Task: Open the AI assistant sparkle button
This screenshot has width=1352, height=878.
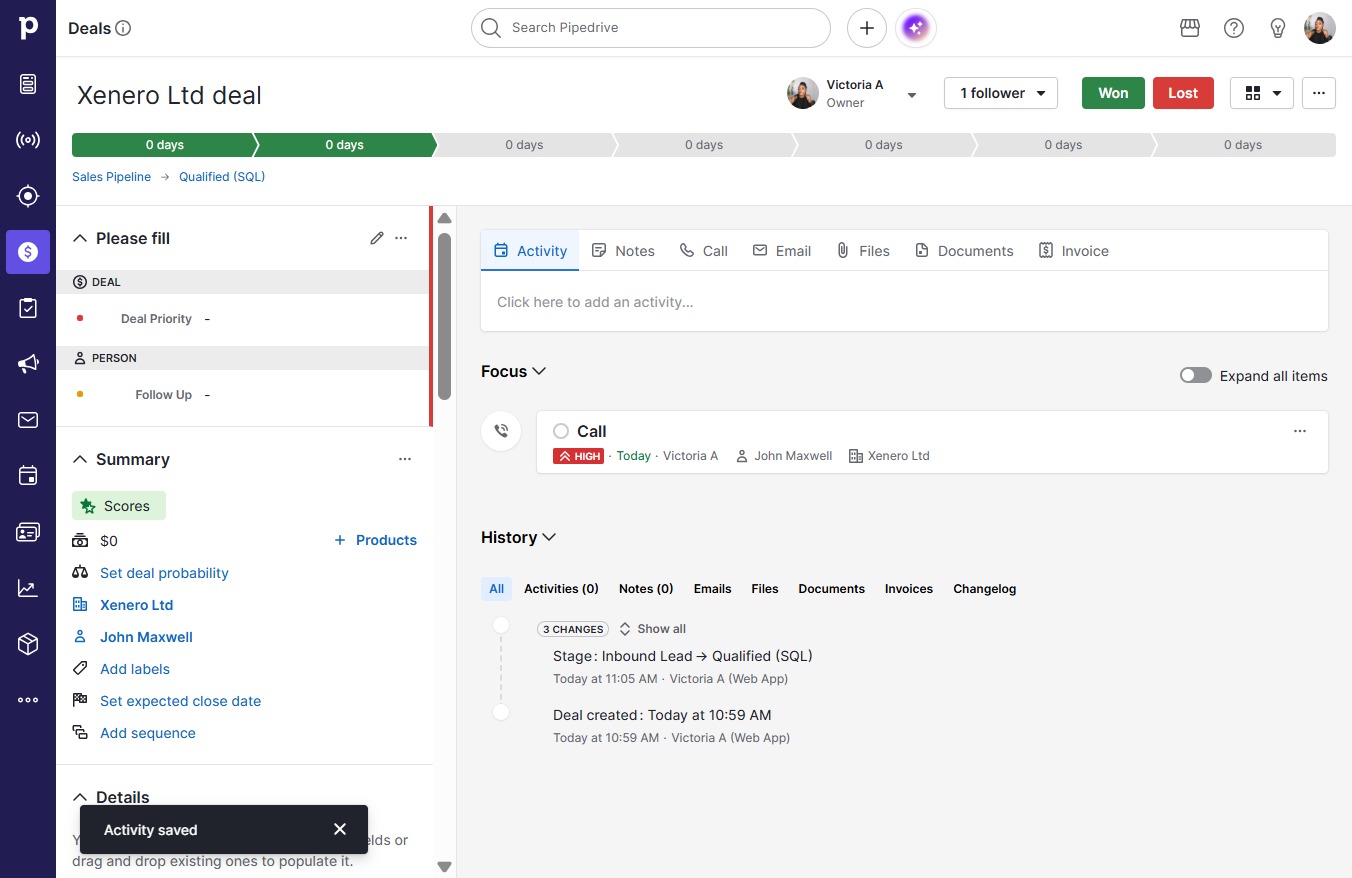Action: click(x=916, y=28)
